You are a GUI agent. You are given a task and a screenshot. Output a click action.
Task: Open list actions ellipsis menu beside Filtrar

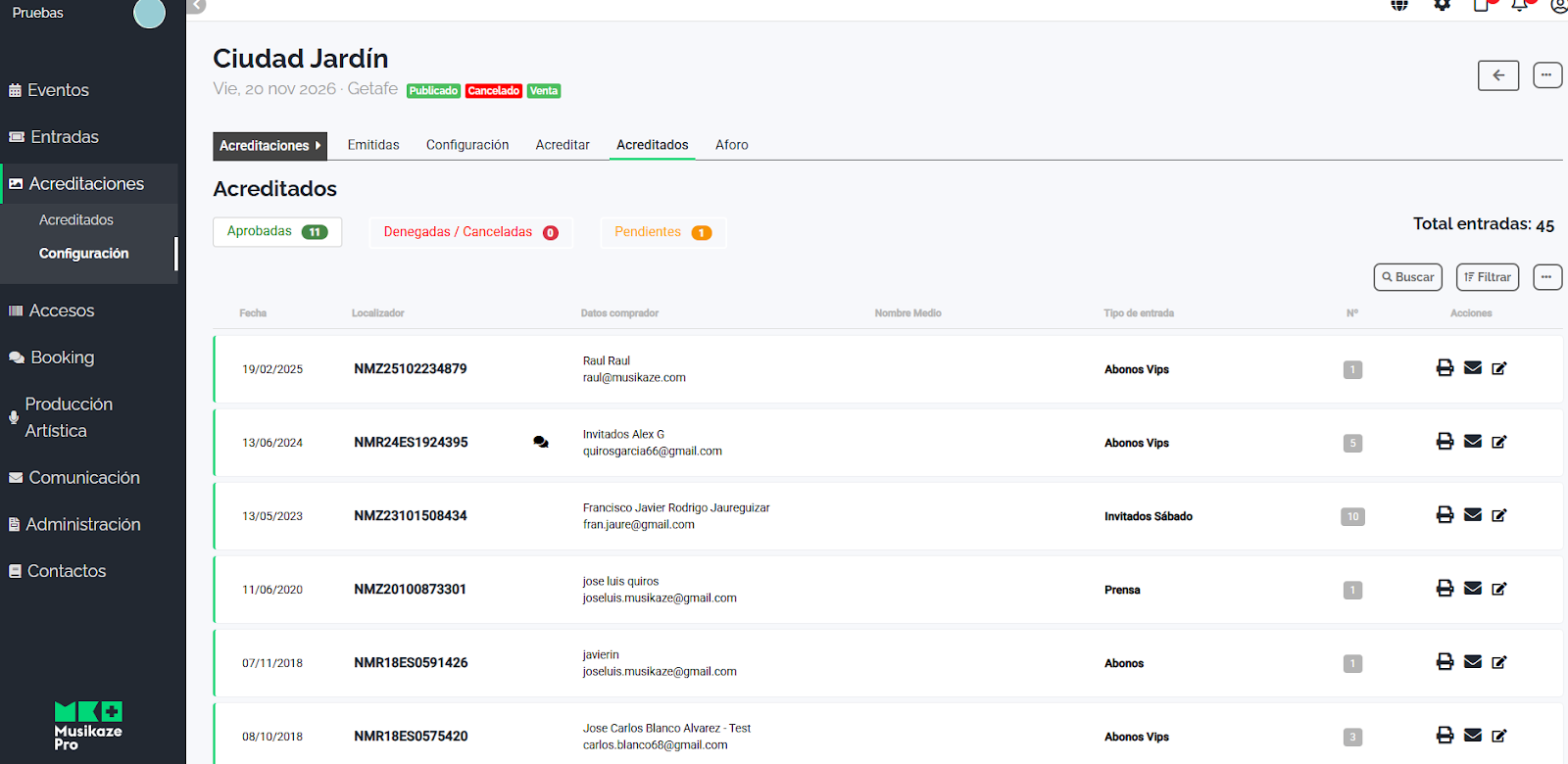(1546, 277)
